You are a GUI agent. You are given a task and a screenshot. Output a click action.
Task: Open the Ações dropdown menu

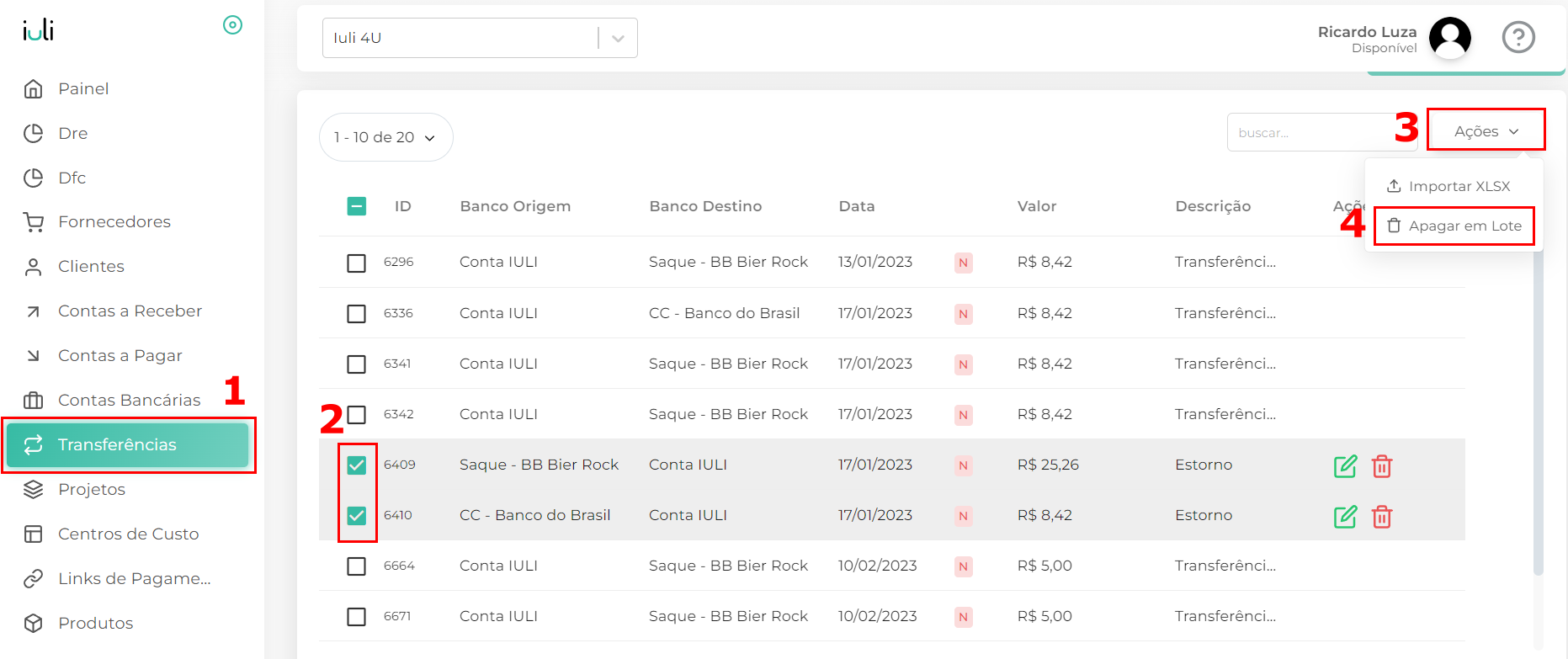(1486, 131)
